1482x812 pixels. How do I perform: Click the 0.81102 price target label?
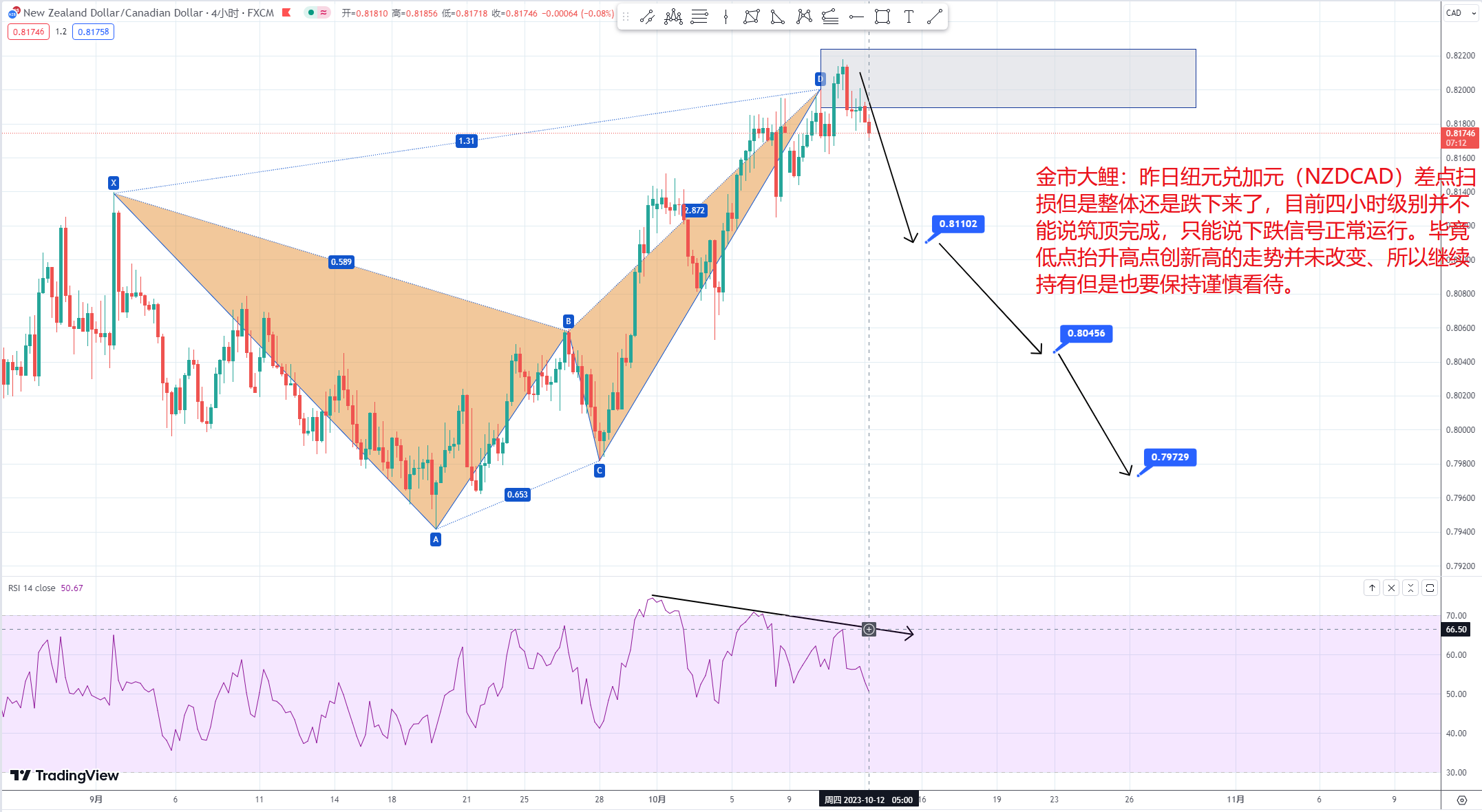pyautogui.click(x=958, y=224)
